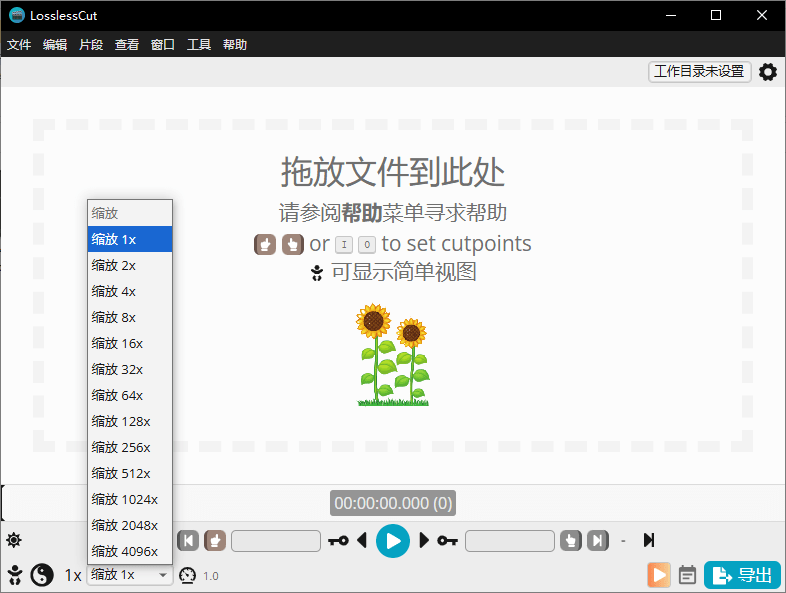This screenshot has width=786, height=593.
Task: Click the cut start time input field
Action: 276,541
